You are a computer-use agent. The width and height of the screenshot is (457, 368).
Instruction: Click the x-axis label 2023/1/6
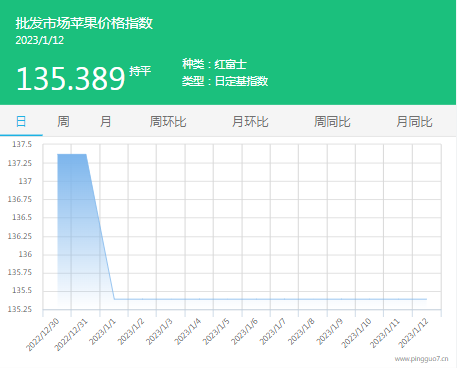(244, 331)
